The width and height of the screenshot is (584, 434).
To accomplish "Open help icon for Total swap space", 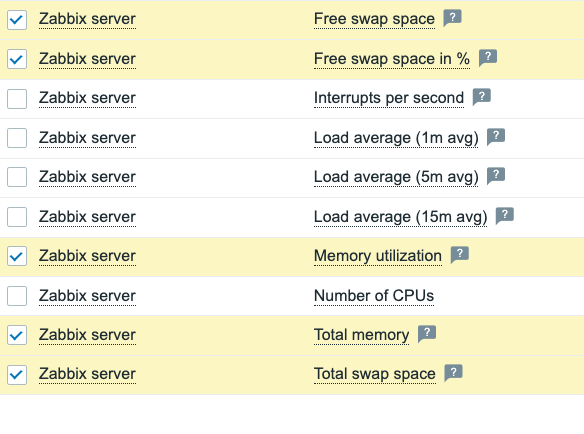I will (x=453, y=373).
